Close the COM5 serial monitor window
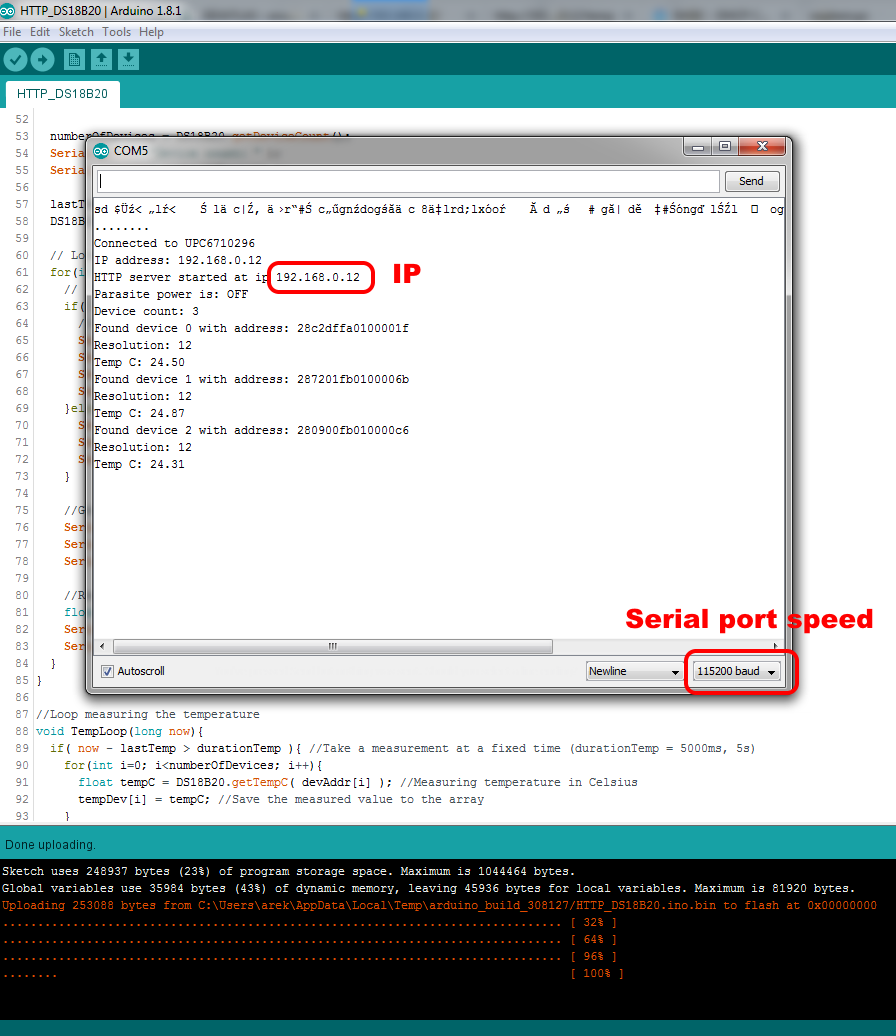The image size is (896, 1036). pyautogui.click(x=762, y=147)
